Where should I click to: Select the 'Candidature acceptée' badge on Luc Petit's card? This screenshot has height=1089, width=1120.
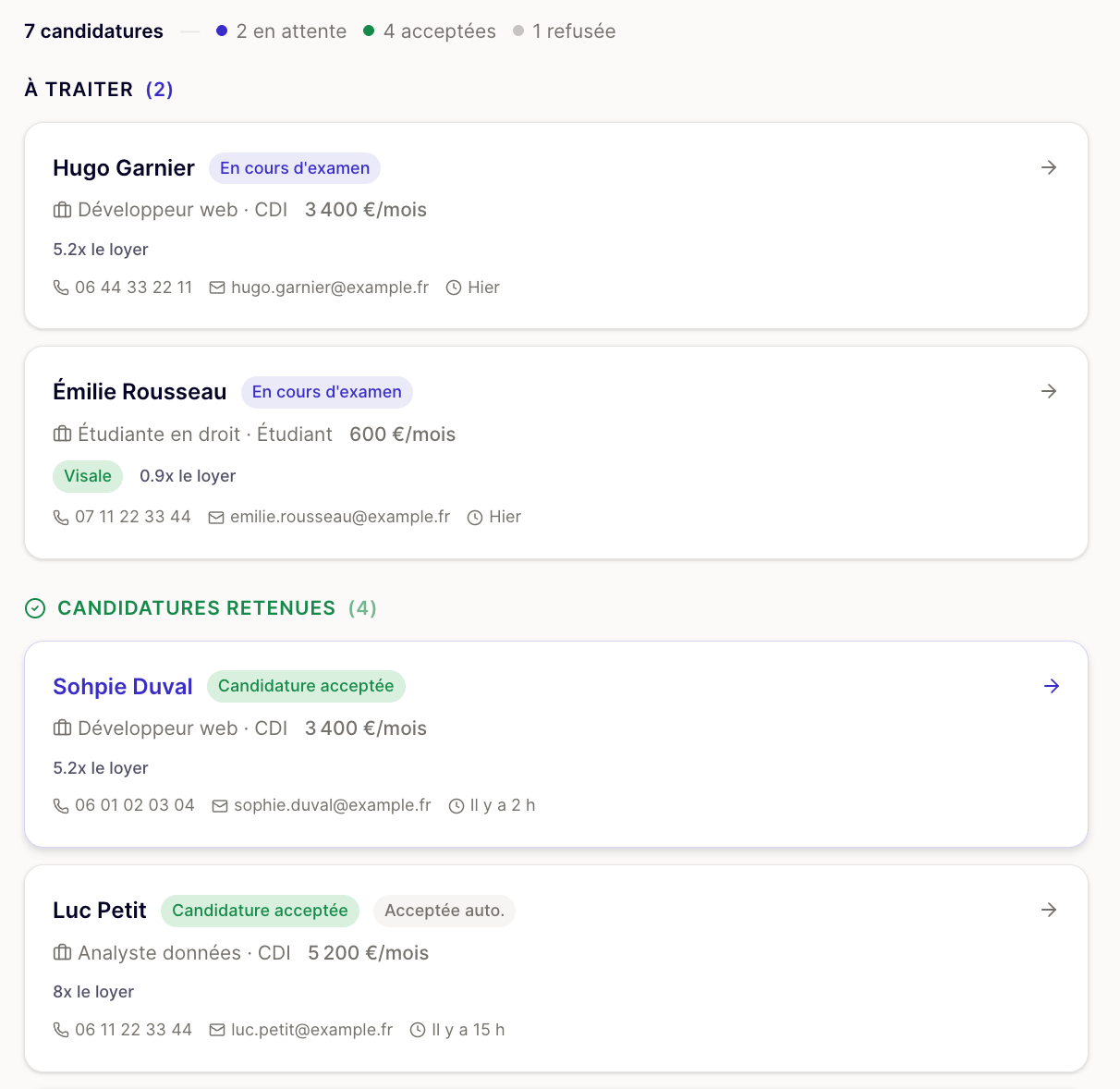[x=260, y=911]
